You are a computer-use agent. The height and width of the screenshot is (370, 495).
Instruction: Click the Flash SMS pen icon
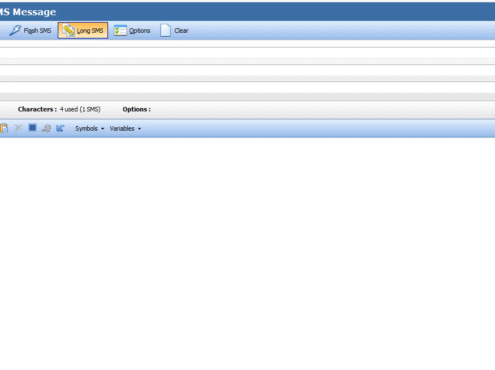[x=15, y=30]
